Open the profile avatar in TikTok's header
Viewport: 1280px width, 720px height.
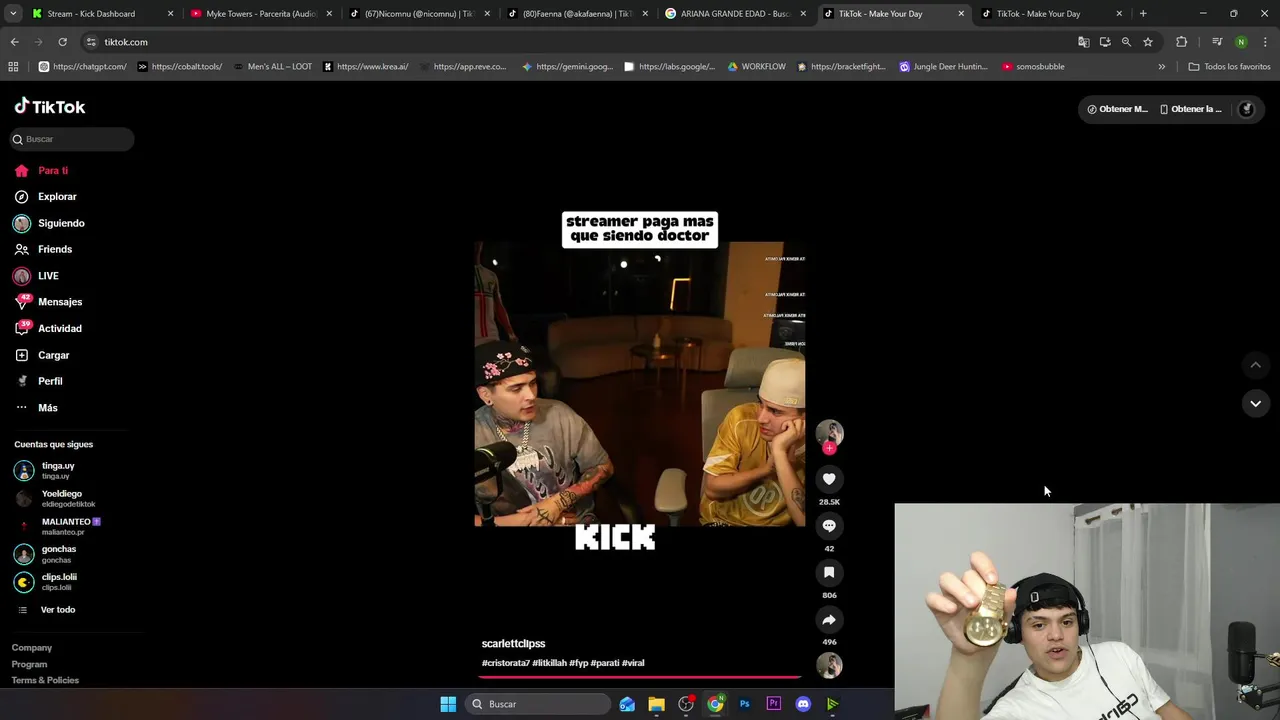[1246, 109]
